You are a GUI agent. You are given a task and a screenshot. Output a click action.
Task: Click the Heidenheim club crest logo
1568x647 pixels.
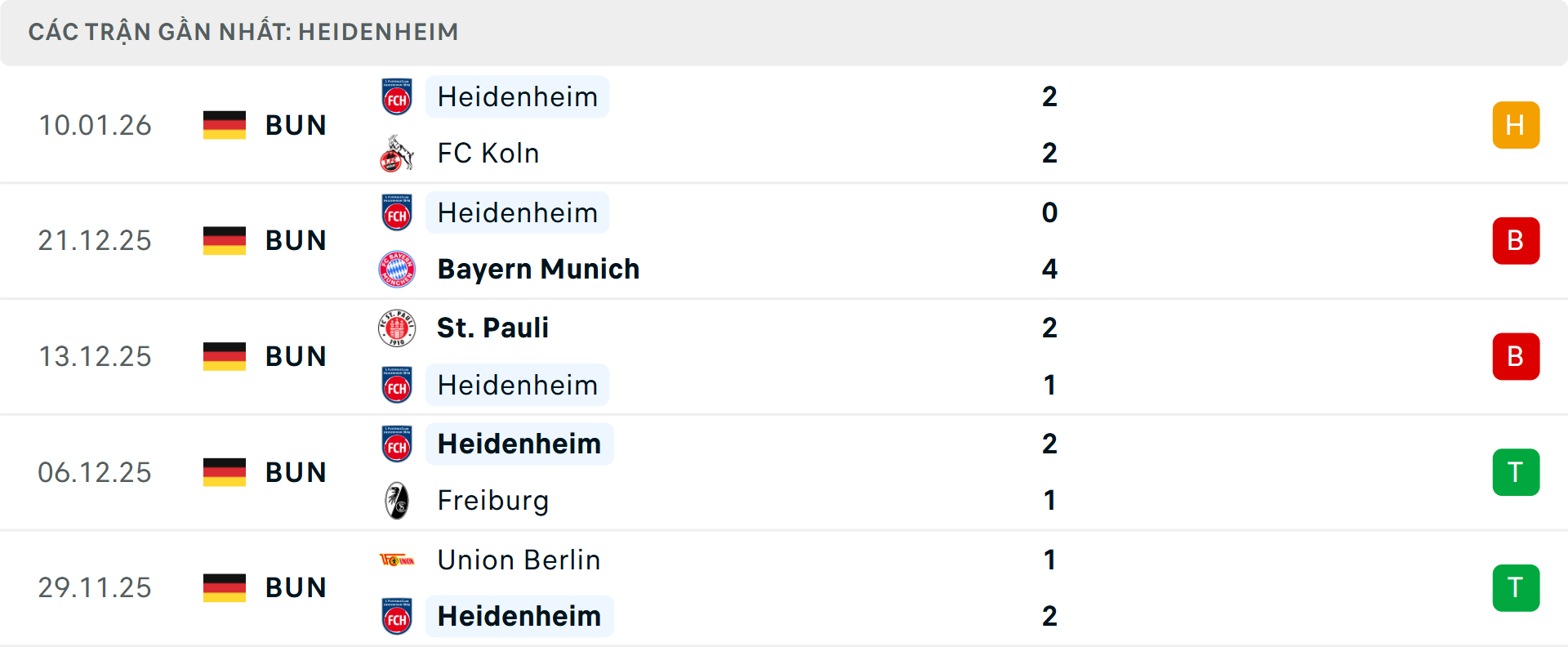[397, 96]
